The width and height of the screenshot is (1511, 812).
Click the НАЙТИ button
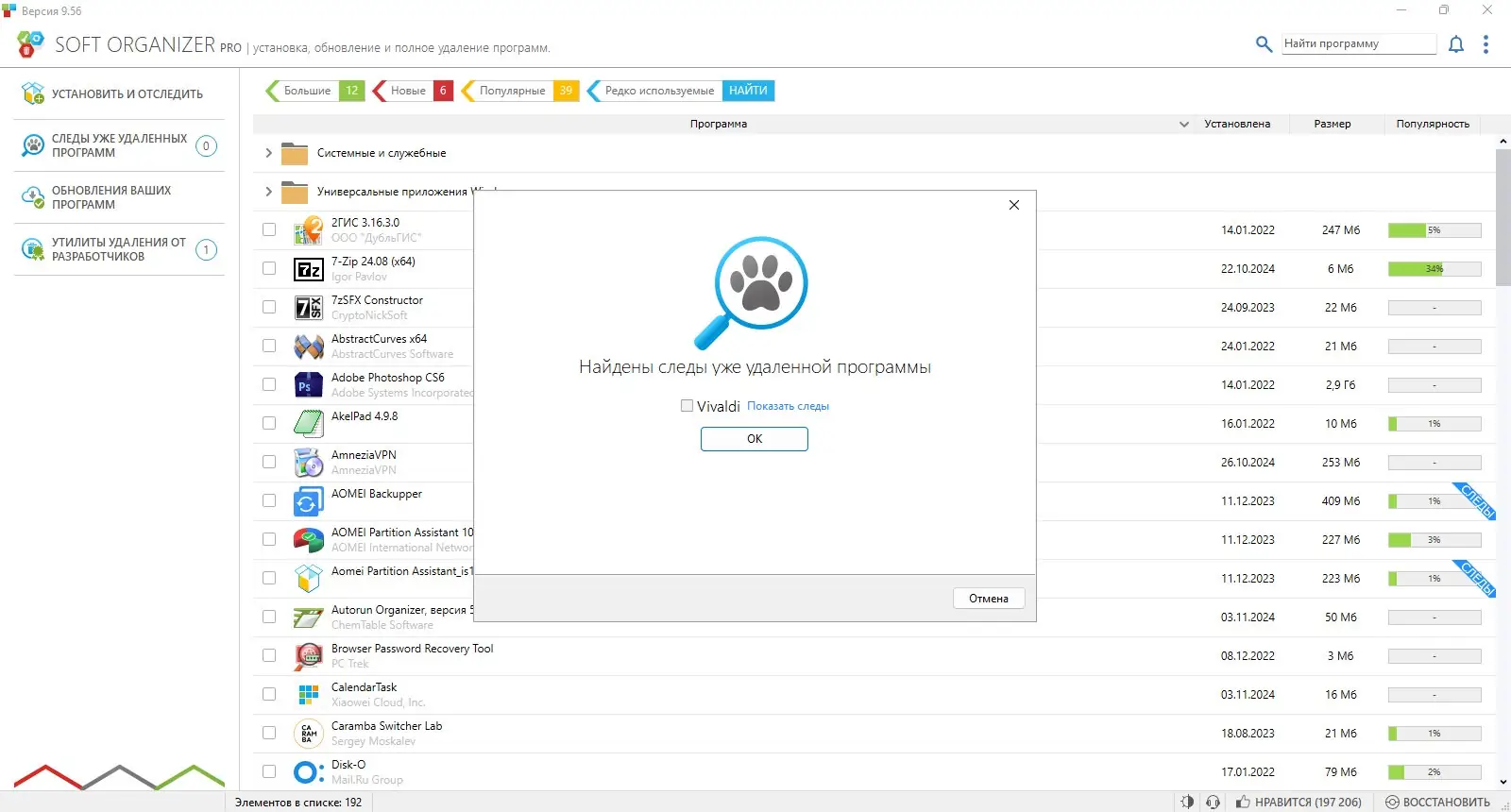(x=748, y=91)
